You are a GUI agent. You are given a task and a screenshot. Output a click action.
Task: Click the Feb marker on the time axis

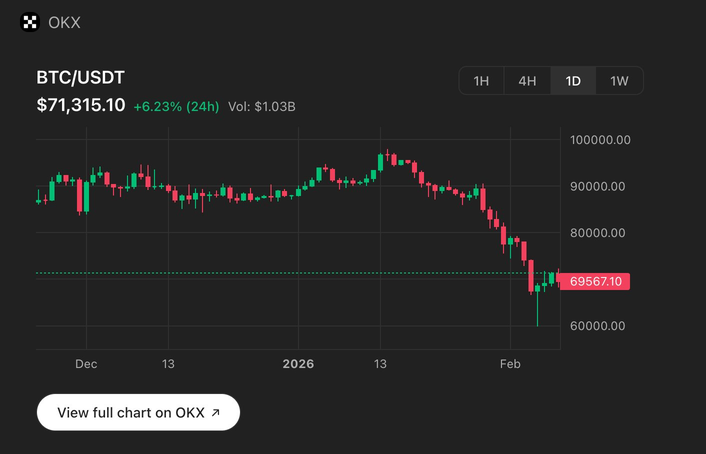coord(510,364)
